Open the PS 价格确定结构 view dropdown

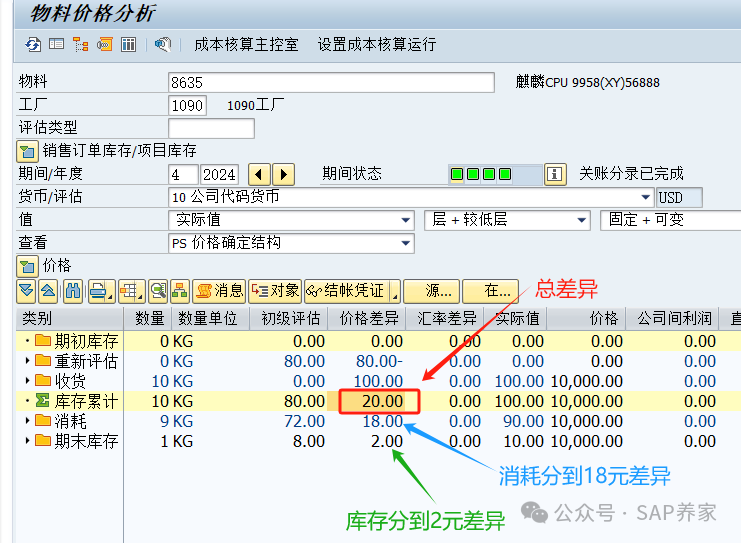pos(405,243)
